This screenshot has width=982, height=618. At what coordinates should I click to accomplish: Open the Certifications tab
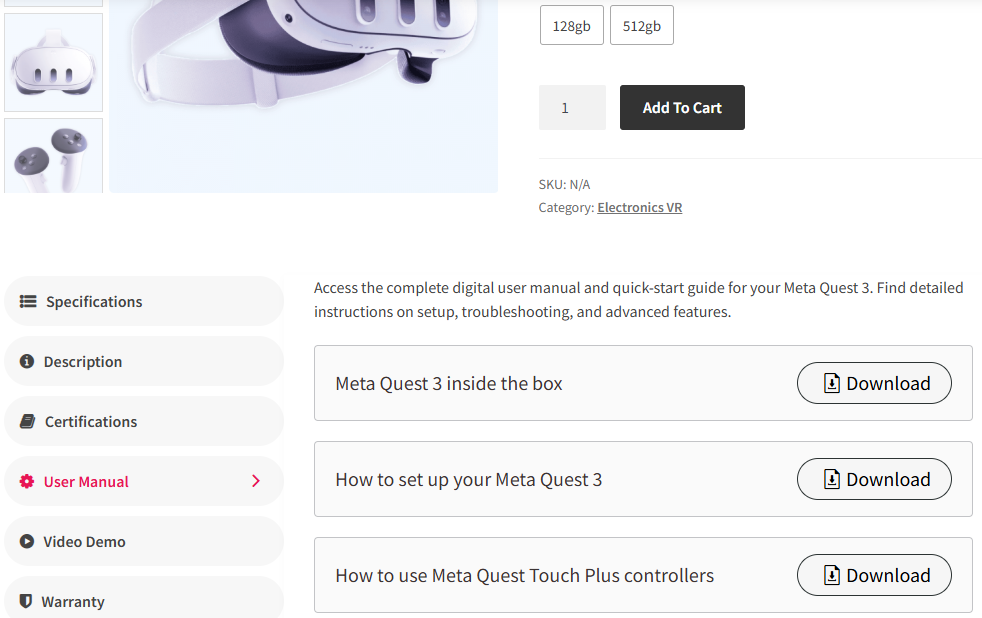[143, 420]
